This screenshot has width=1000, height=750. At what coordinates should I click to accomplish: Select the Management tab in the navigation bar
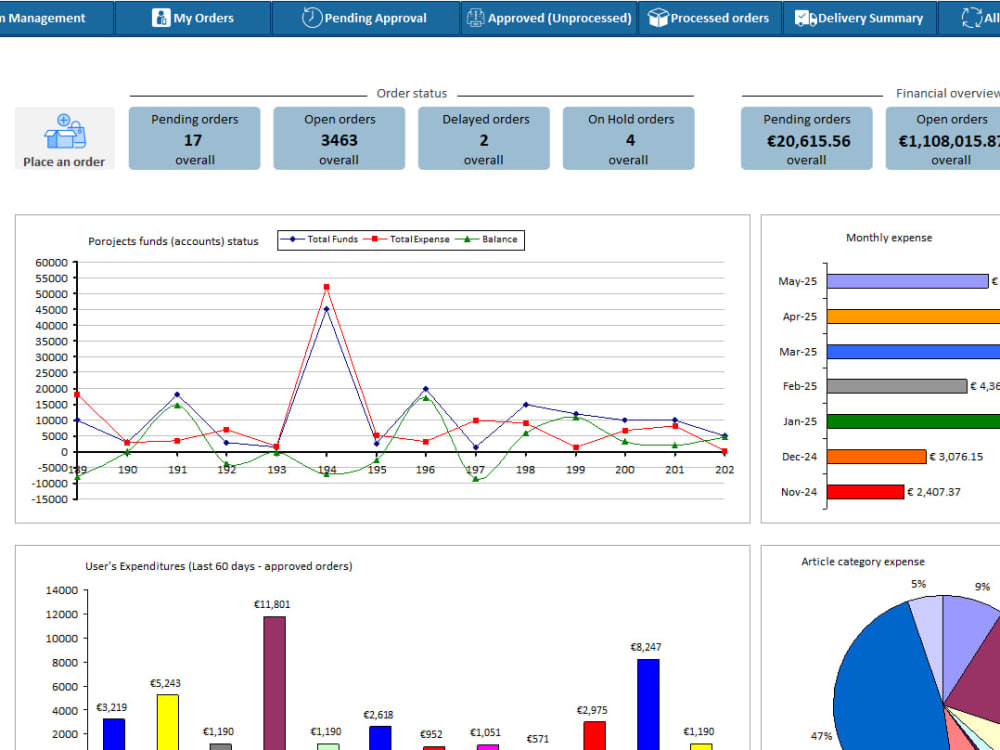click(x=56, y=18)
